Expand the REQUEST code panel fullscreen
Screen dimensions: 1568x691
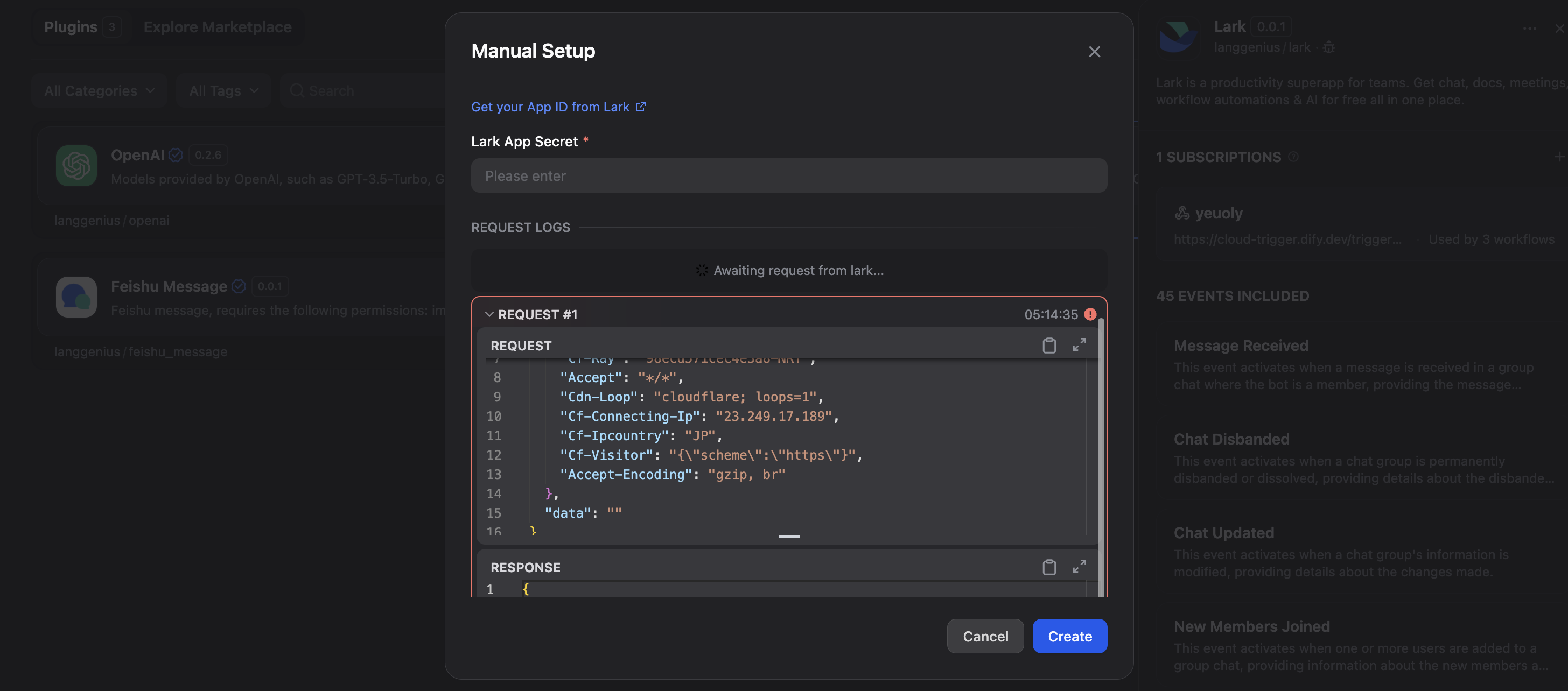pos(1079,345)
